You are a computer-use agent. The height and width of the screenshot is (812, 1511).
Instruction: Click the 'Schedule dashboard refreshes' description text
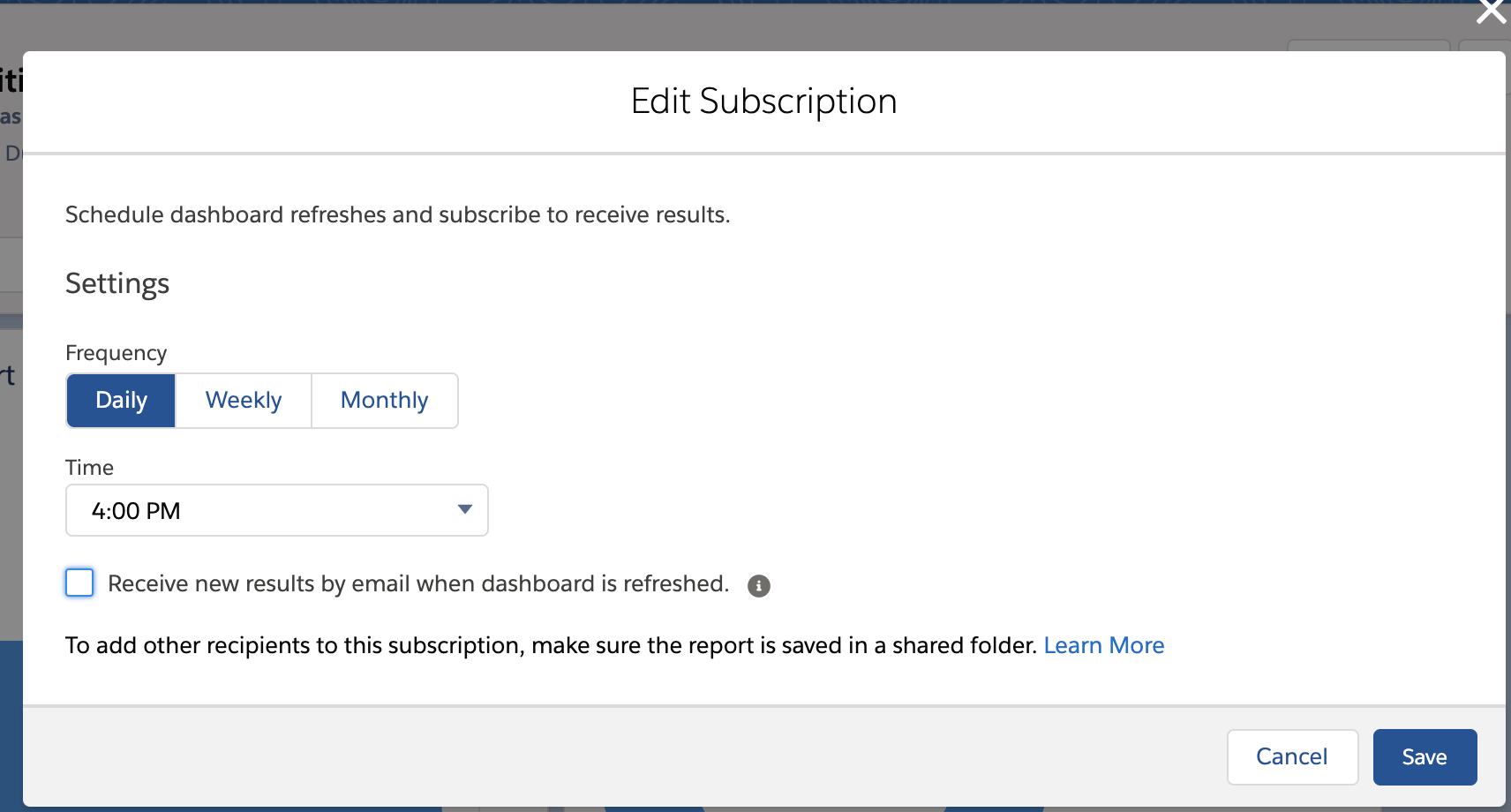point(397,215)
